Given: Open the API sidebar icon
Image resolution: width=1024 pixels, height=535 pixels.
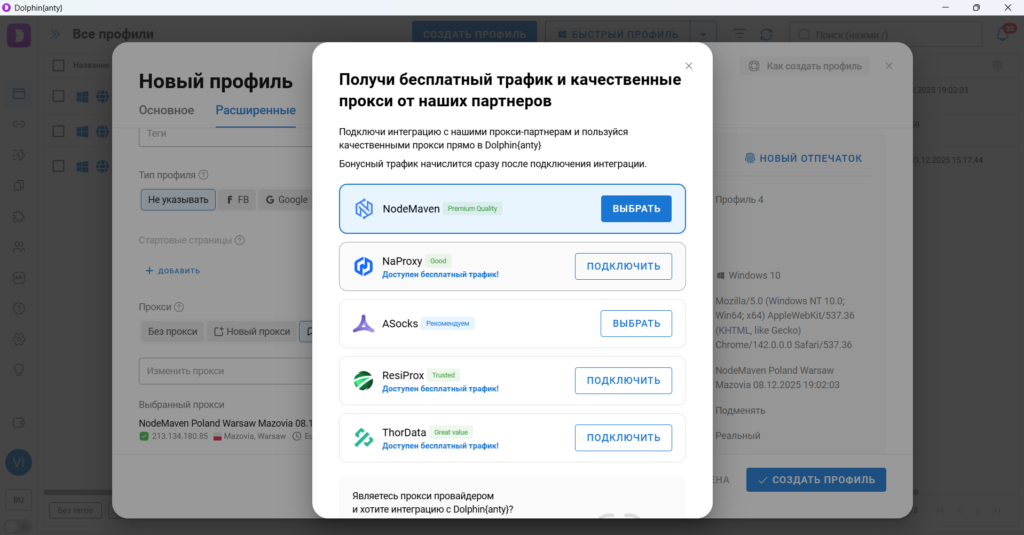Looking at the screenshot, I should click(19, 278).
